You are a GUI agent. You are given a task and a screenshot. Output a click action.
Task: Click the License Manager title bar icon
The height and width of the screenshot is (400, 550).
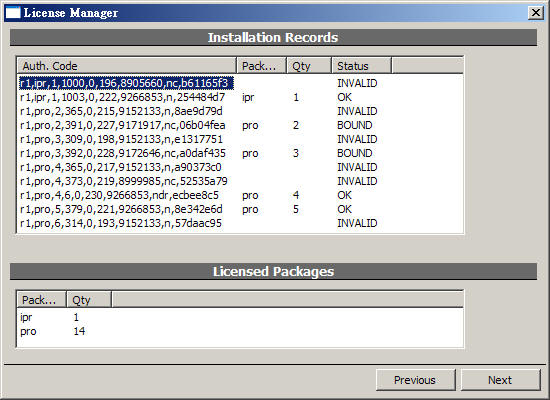(x=13, y=13)
